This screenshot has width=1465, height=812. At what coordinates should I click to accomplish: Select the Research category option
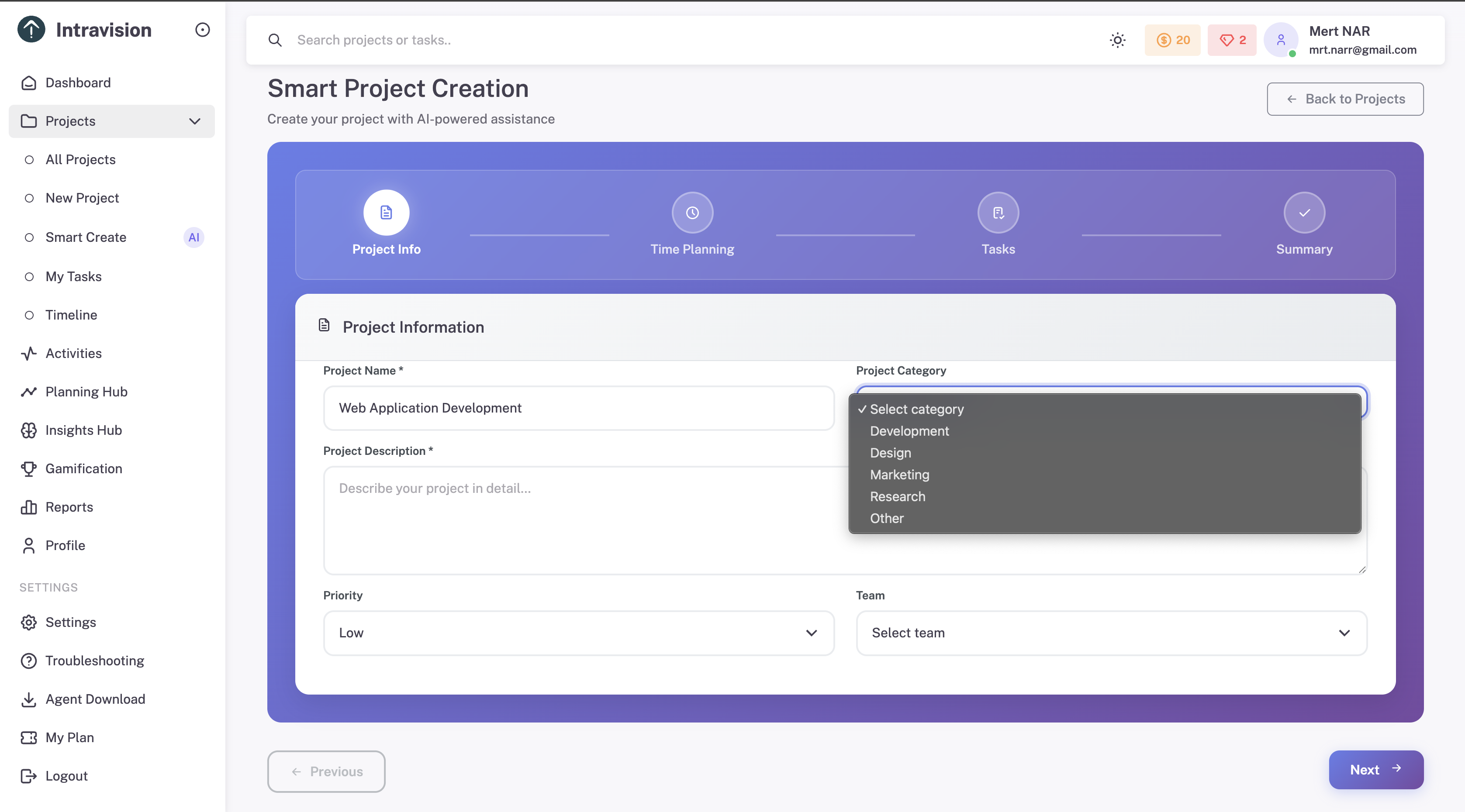(898, 496)
